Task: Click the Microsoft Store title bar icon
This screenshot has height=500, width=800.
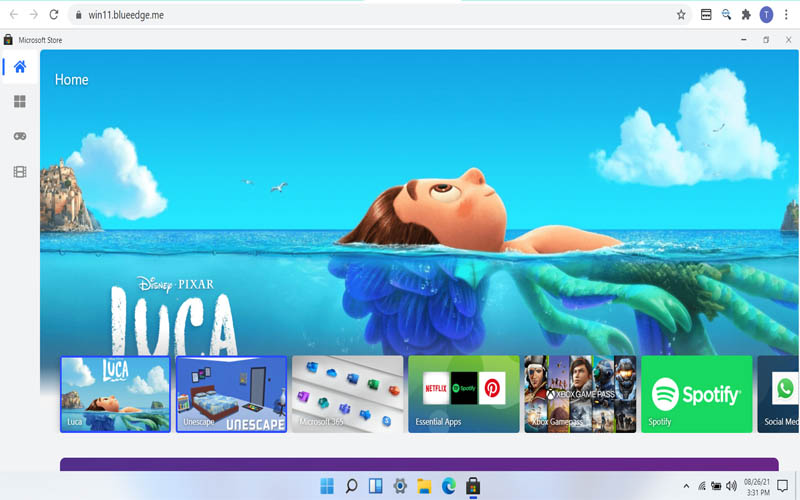Action: click(8, 40)
